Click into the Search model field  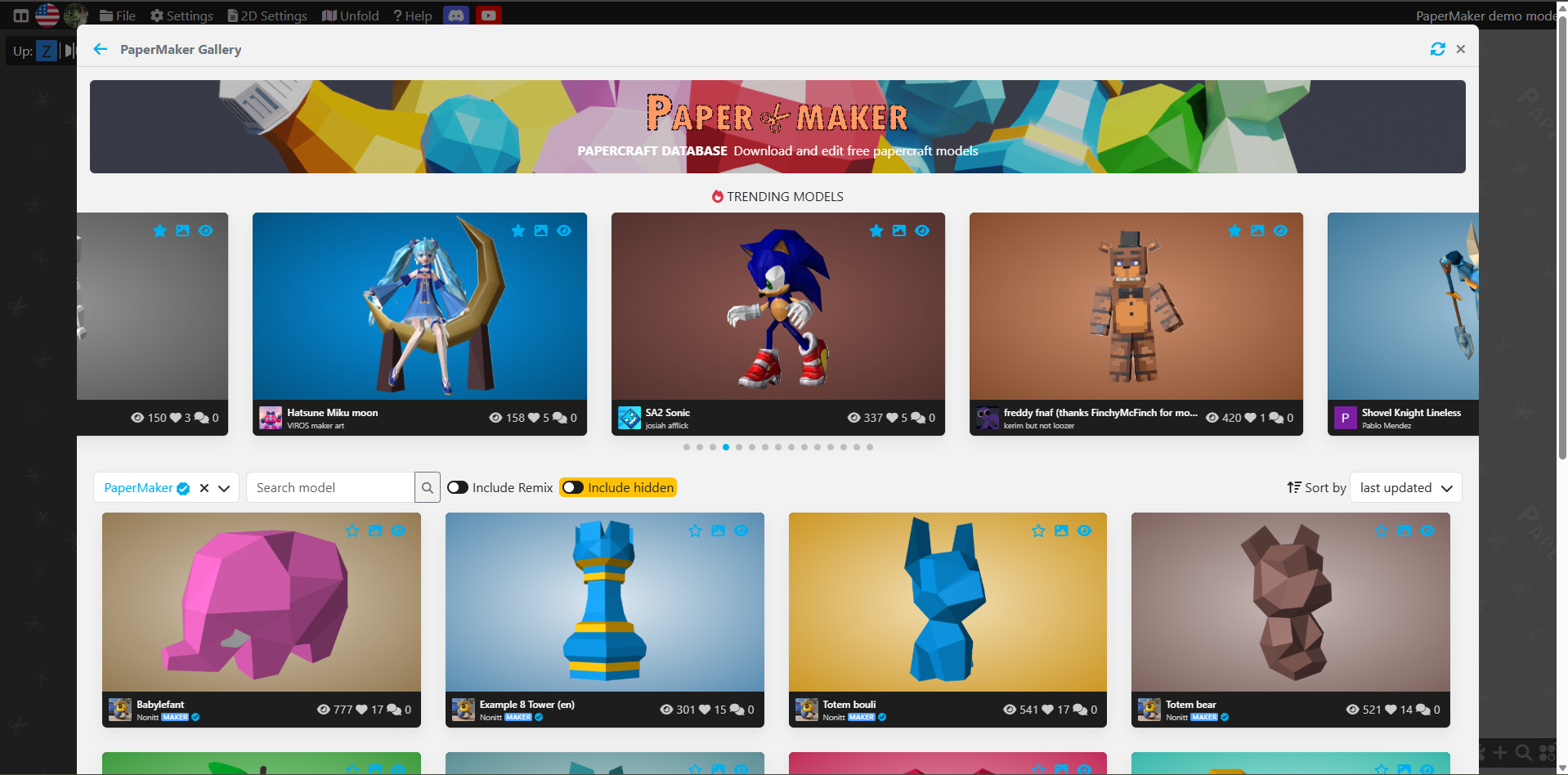pos(330,488)
